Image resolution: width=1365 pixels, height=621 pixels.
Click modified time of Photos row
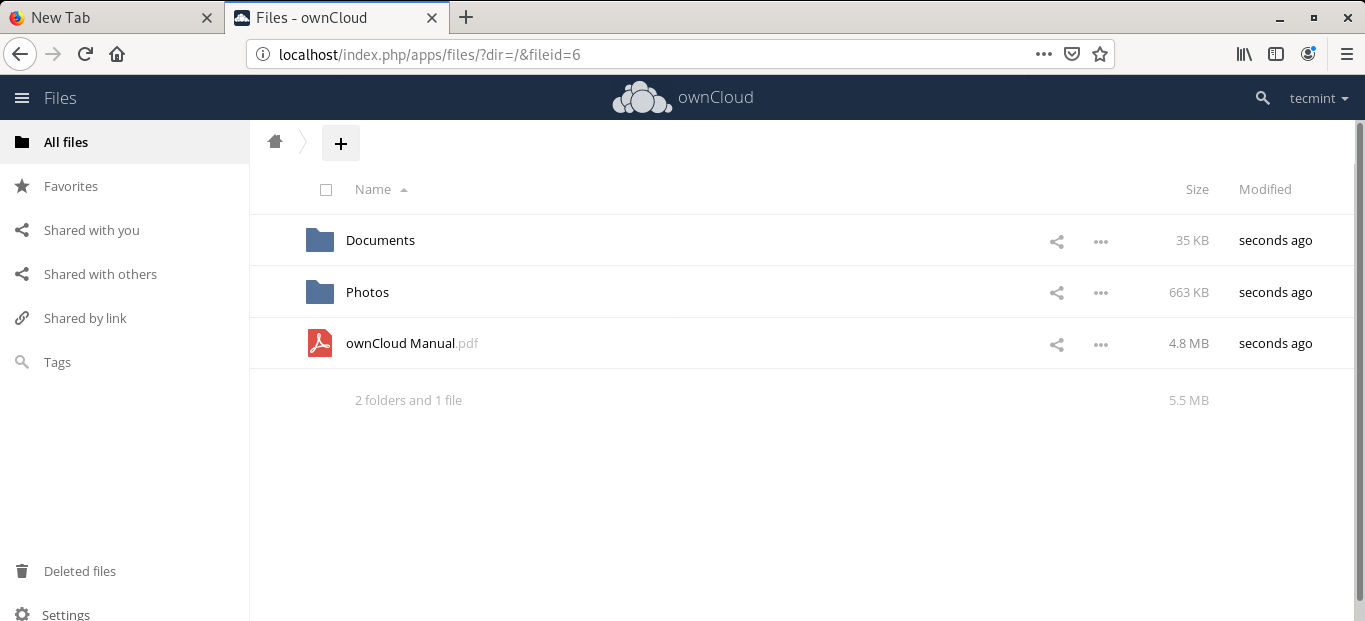coord(1275,293)
